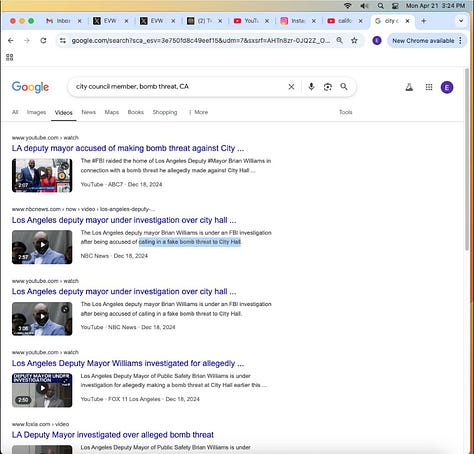Open Google apps grid icon
This screenshot has height=454, width=474.
(x=429, y=87)
